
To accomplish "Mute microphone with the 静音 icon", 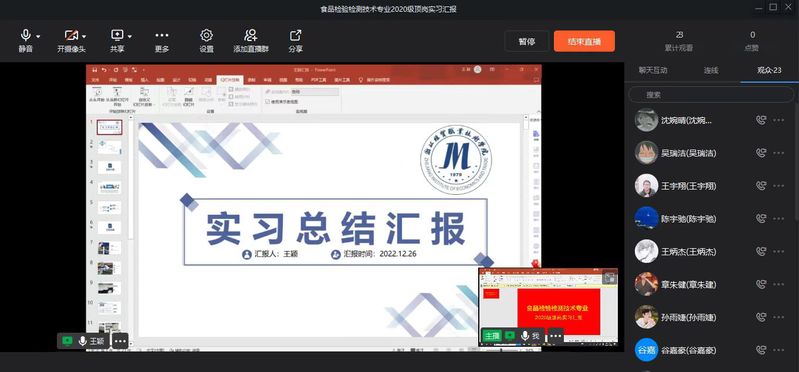I will click(25, 36).
